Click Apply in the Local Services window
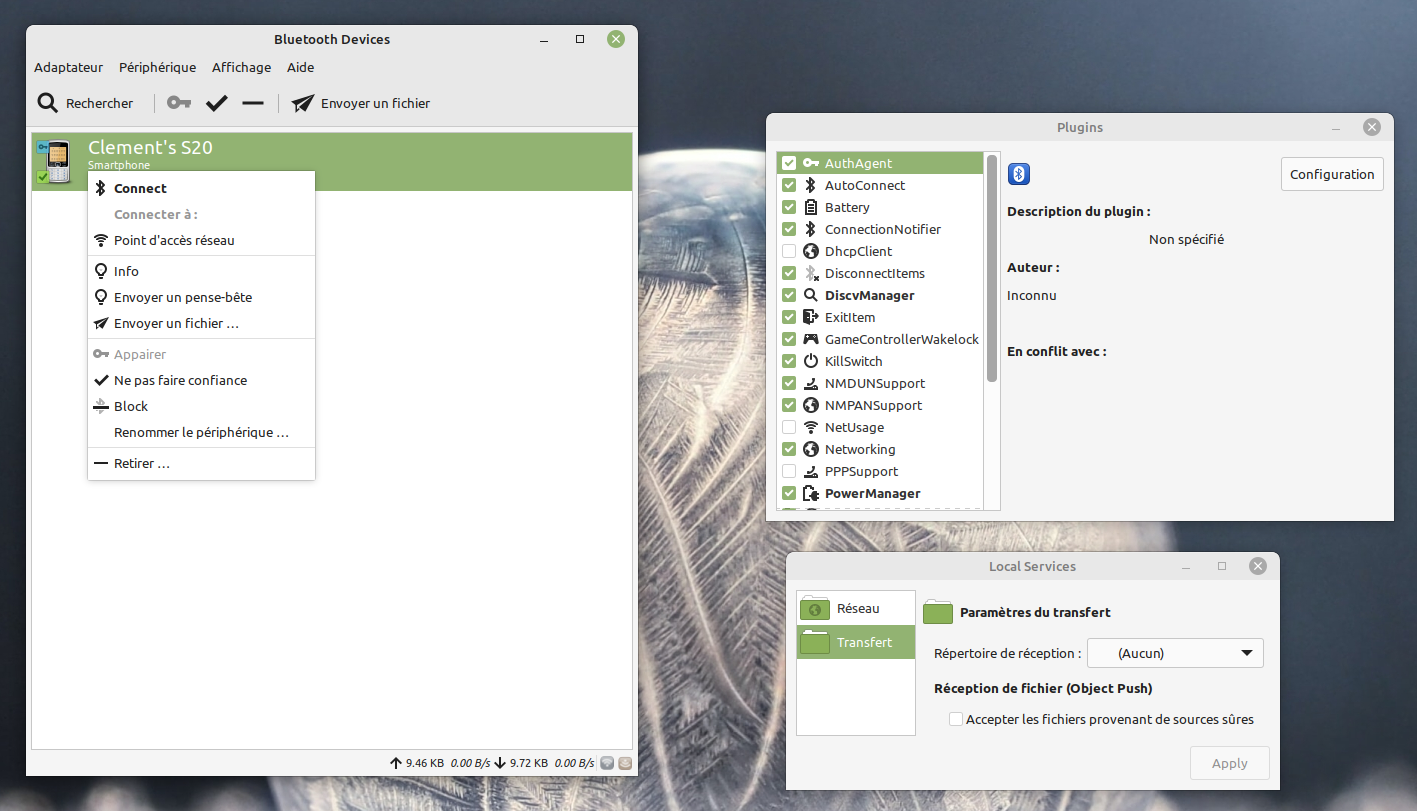 pyautogui.click(x=1229, y=762)
